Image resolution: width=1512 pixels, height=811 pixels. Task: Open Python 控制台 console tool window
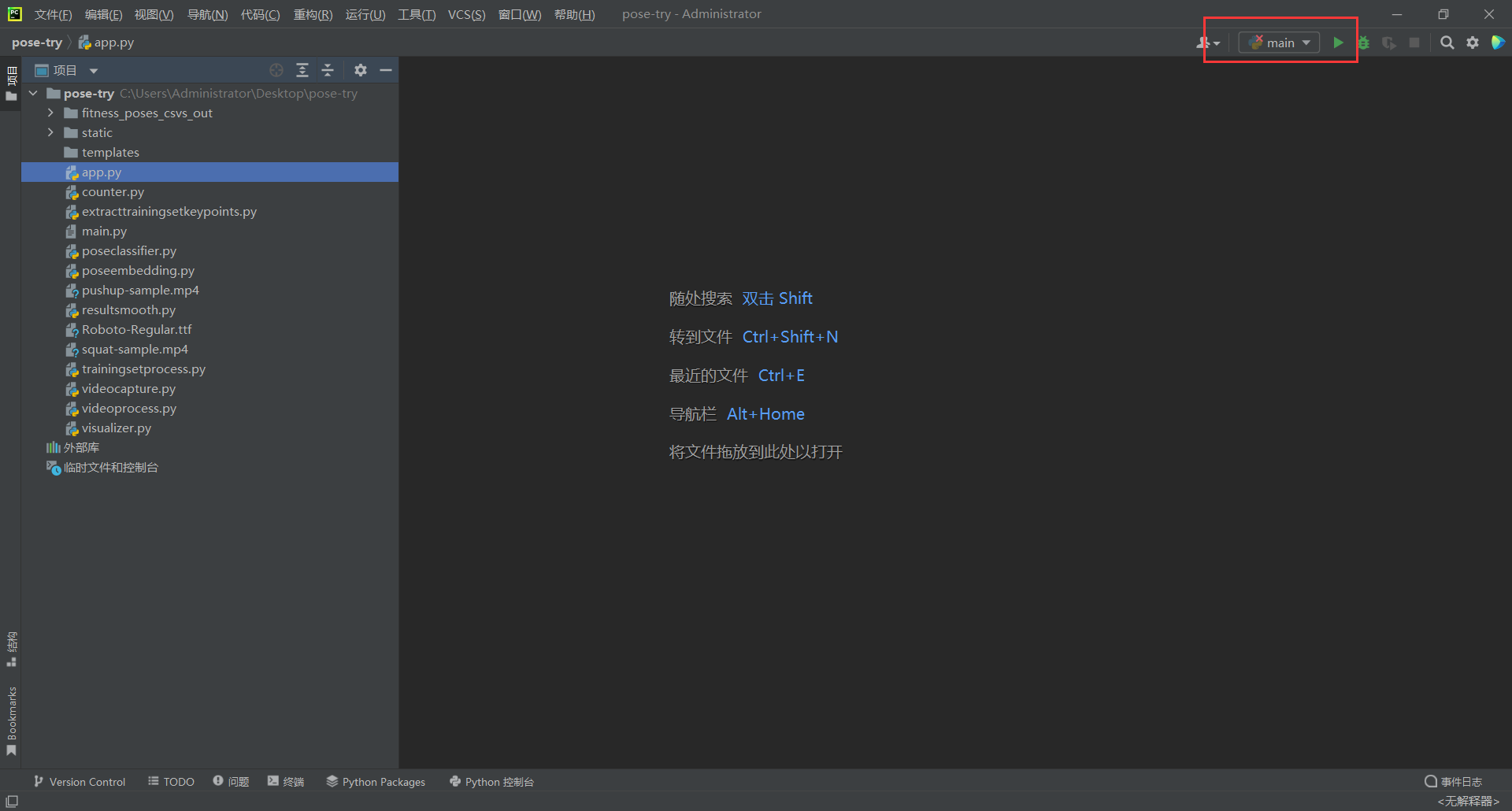pyautogui.click(x=491, y=781)
